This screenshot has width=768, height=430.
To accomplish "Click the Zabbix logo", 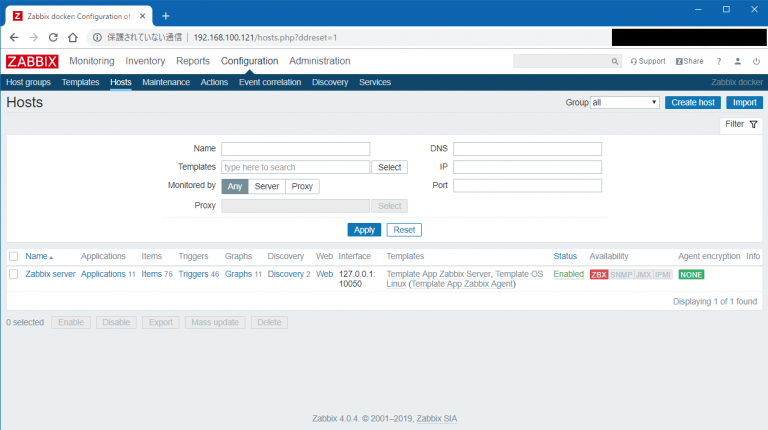I will pos(32,61).
